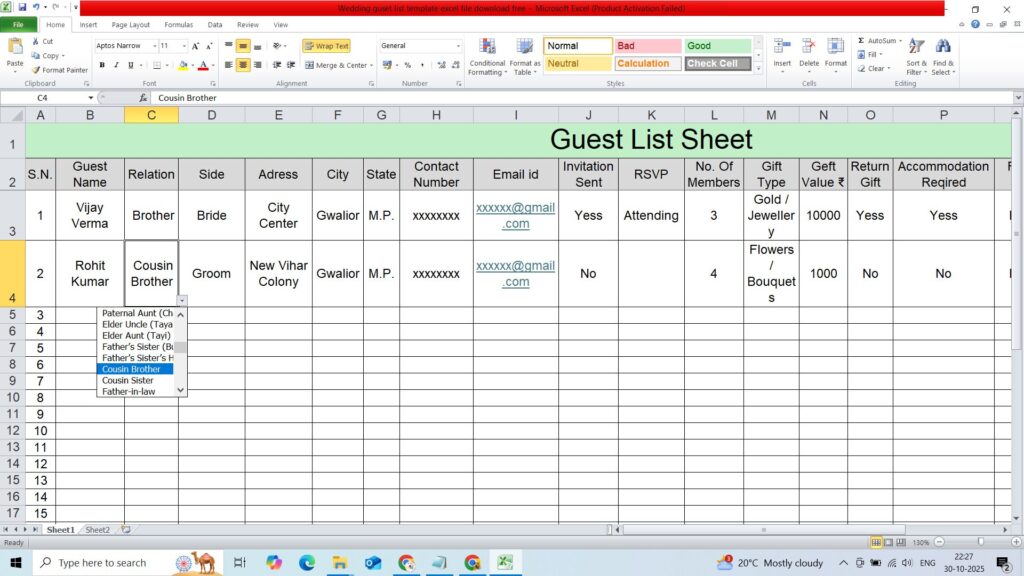Switch to the Sheet2 tab
The height and width of the screenshot is (576, 1024).
(97, 530)
